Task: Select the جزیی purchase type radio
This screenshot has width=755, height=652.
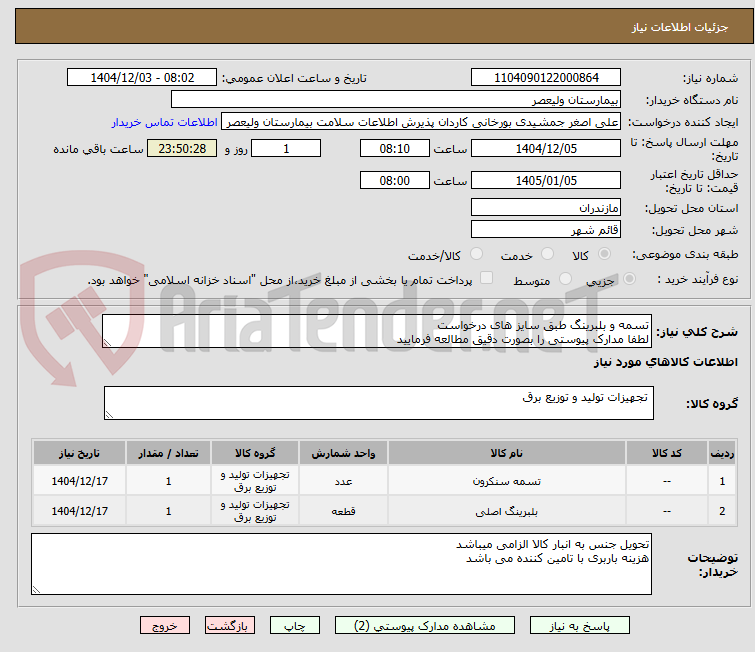Action: pyautogui.click(x=629, y=279)
